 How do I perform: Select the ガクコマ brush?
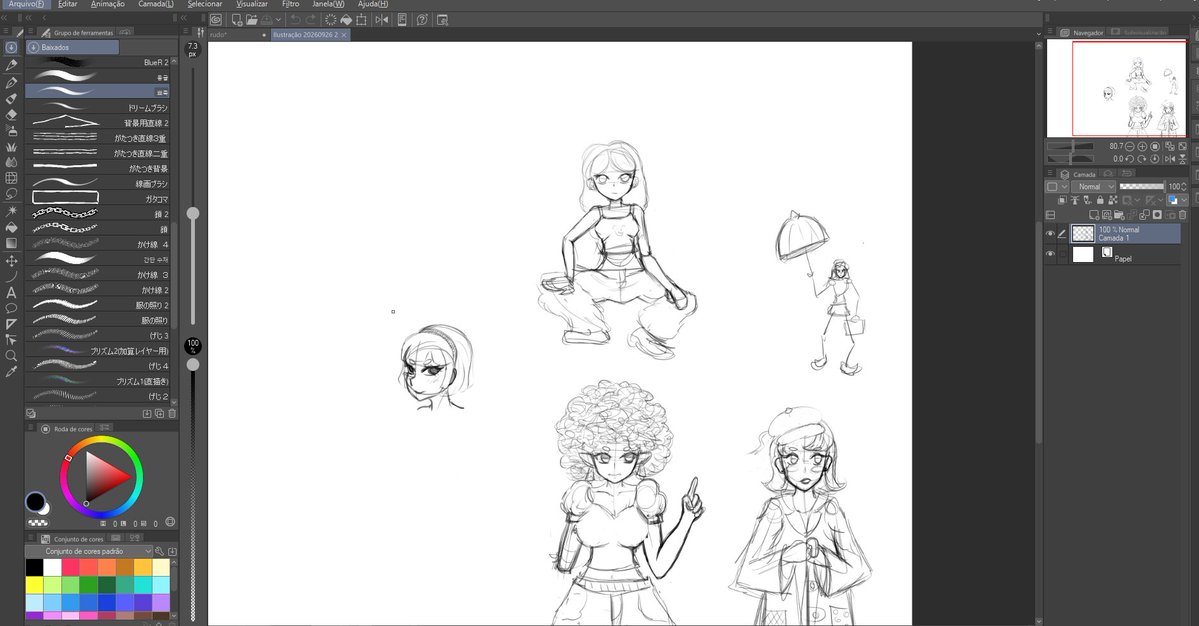click(x=98, y=199)
